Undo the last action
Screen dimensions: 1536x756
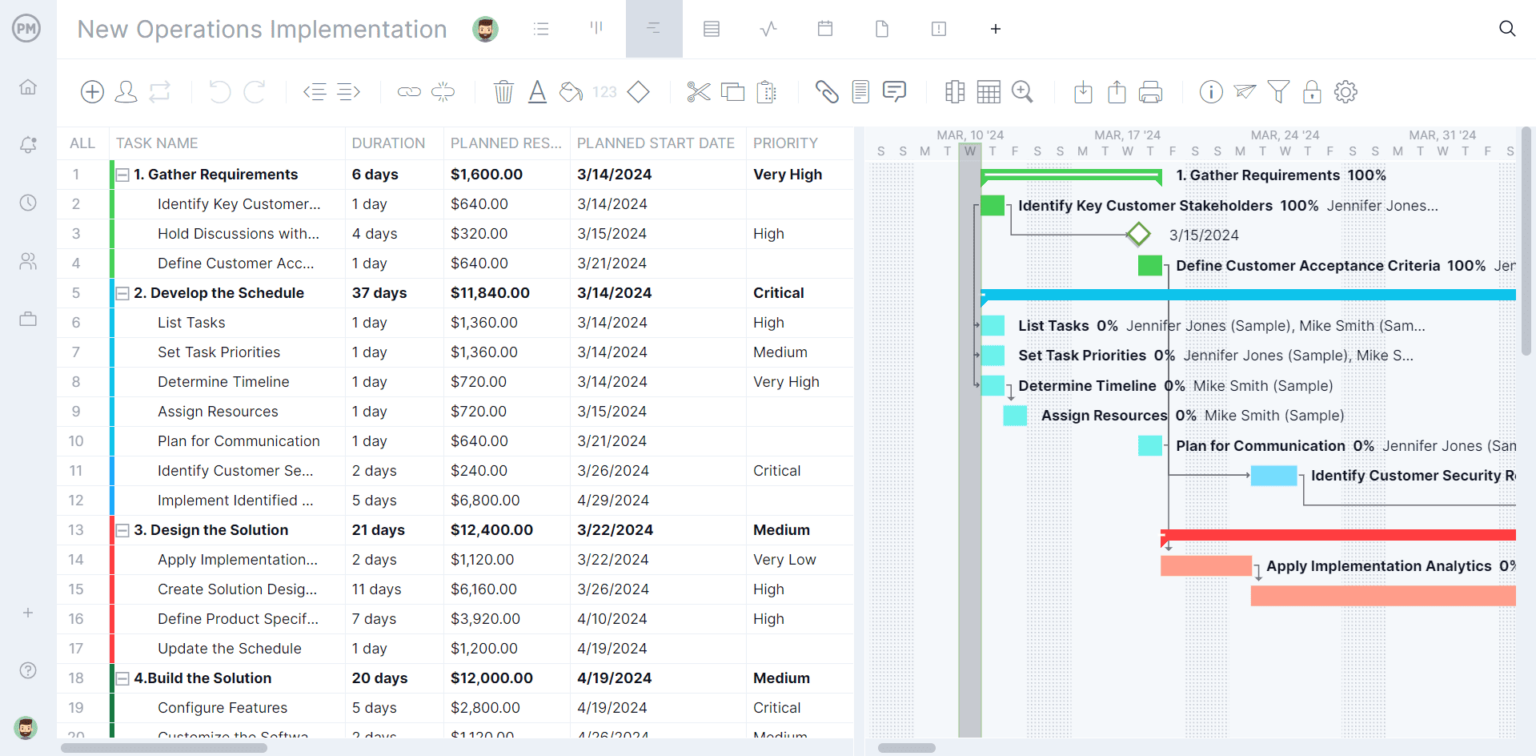[x=219, y=91]
